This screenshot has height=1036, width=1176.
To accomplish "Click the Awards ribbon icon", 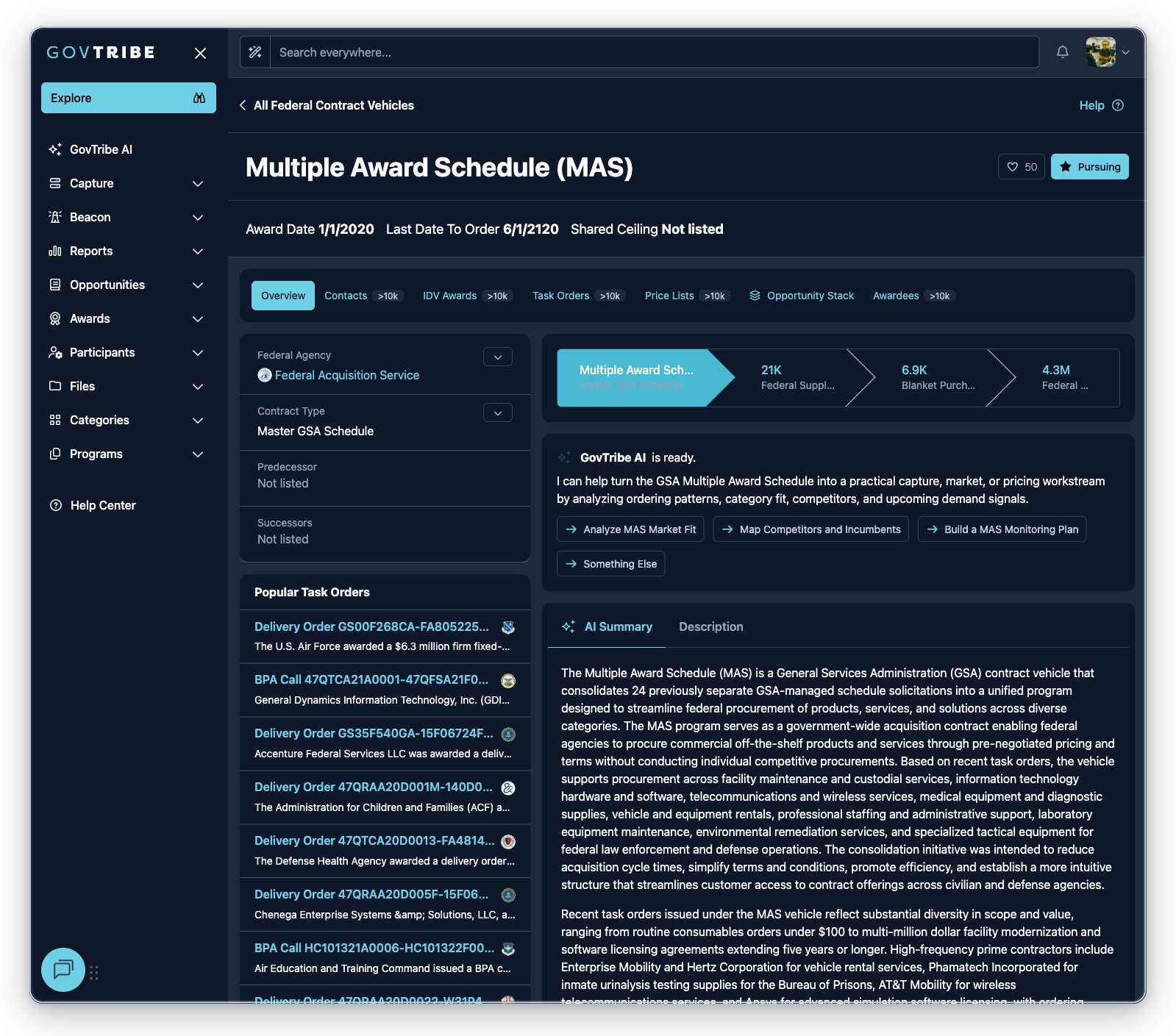I will pyautogui.click(x=55, y=318).
